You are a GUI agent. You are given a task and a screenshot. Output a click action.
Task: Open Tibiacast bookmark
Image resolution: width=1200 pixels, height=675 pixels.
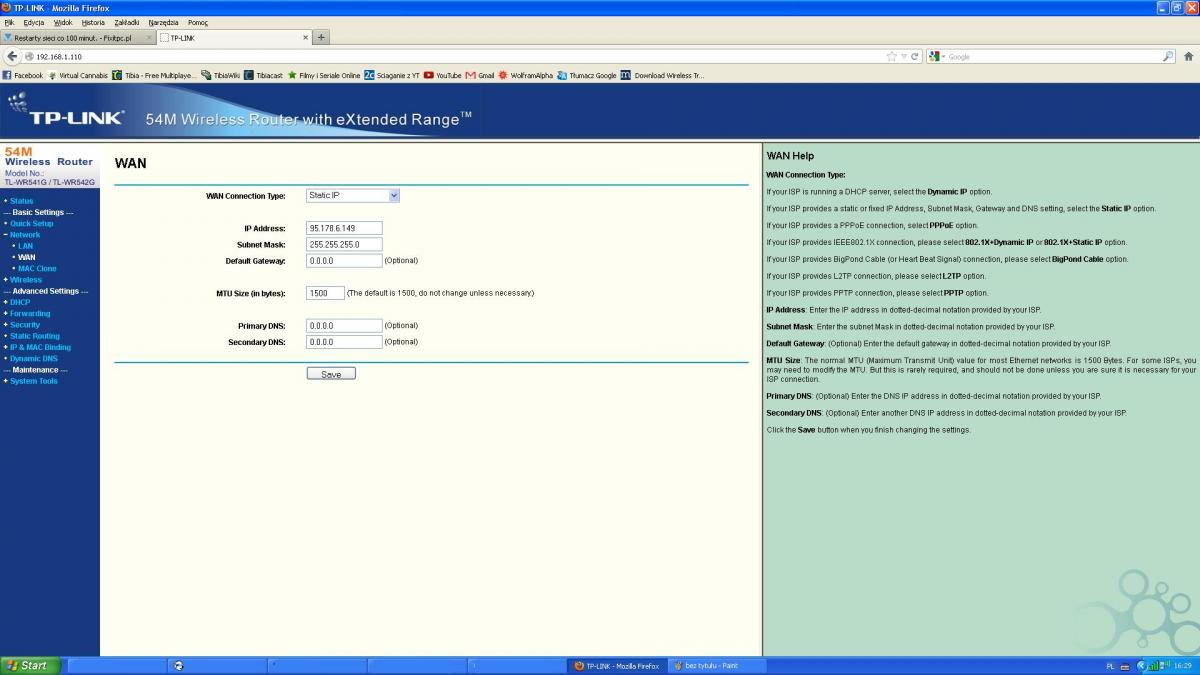point(264,75)
